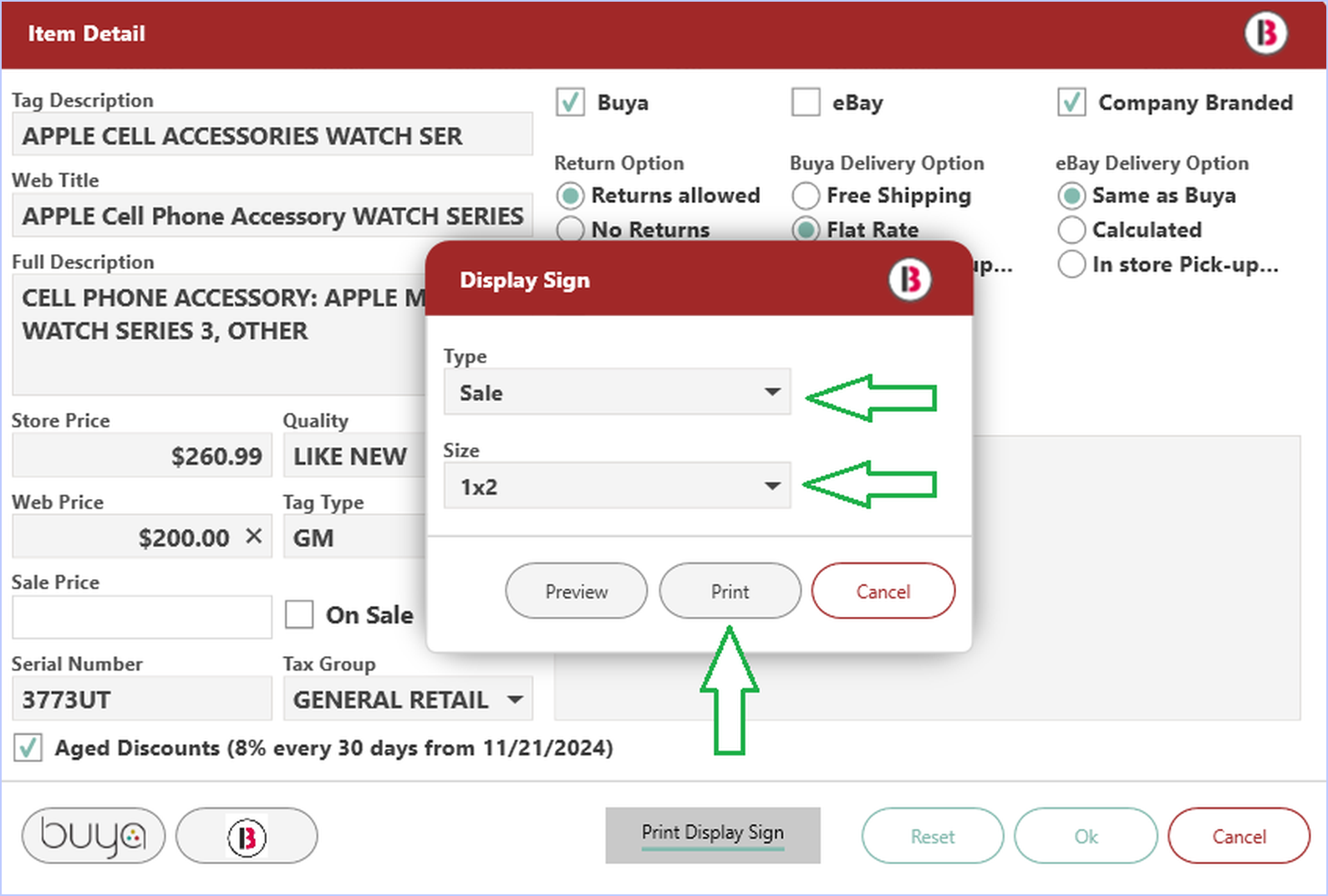The height and width of the screenshot is (896, 1328).
Task: Open the Type dropdown showing Sale
Action: click(x=617, y=392)
